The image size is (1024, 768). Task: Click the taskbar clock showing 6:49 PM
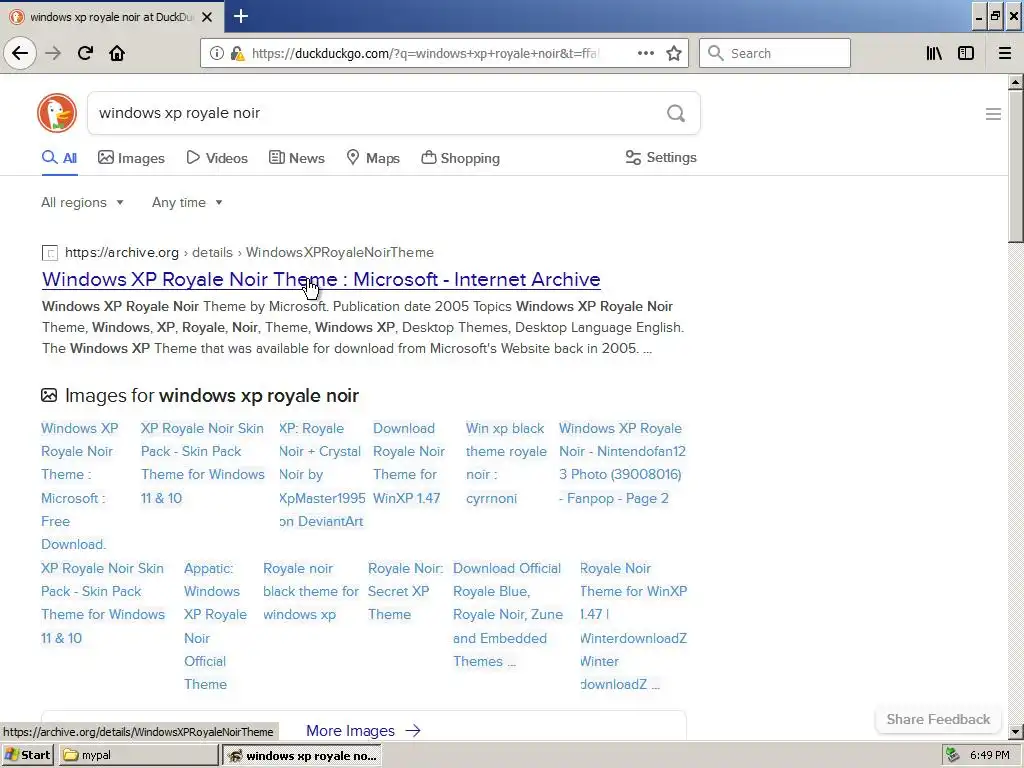pyautogui.click(x=990, y=755)
